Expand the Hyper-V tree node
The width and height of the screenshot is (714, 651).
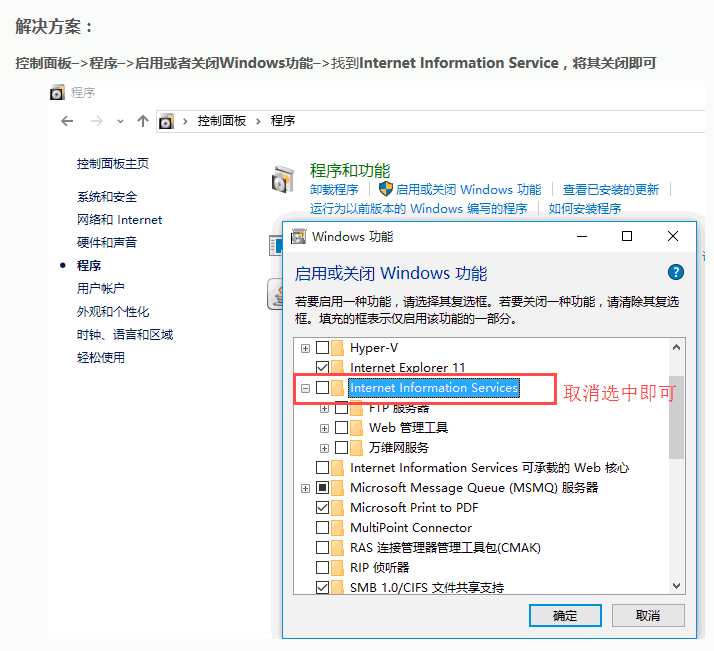coord(305,348)
